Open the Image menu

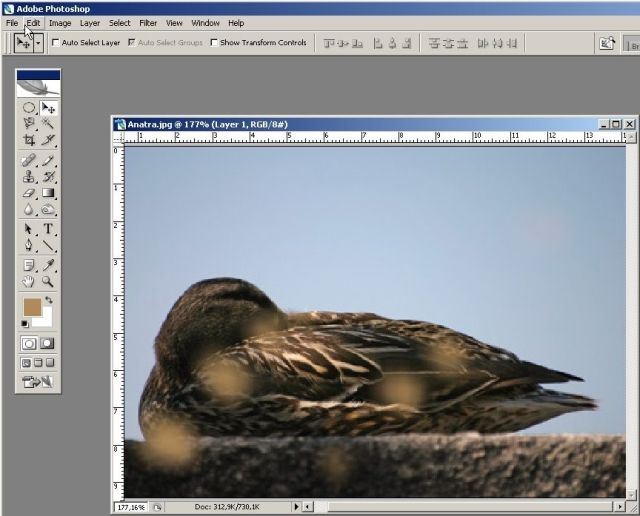(60, 22)
